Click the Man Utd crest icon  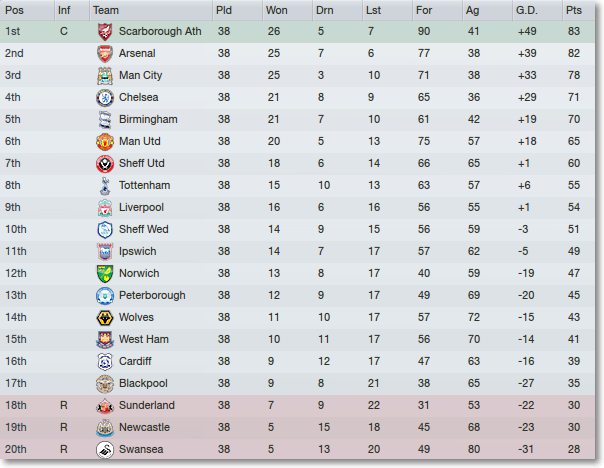point(105,141)
